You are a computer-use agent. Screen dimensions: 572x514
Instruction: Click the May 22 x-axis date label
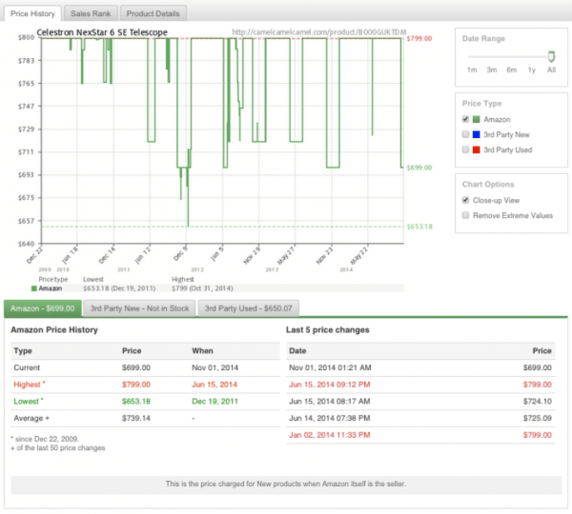pos(359,255)
